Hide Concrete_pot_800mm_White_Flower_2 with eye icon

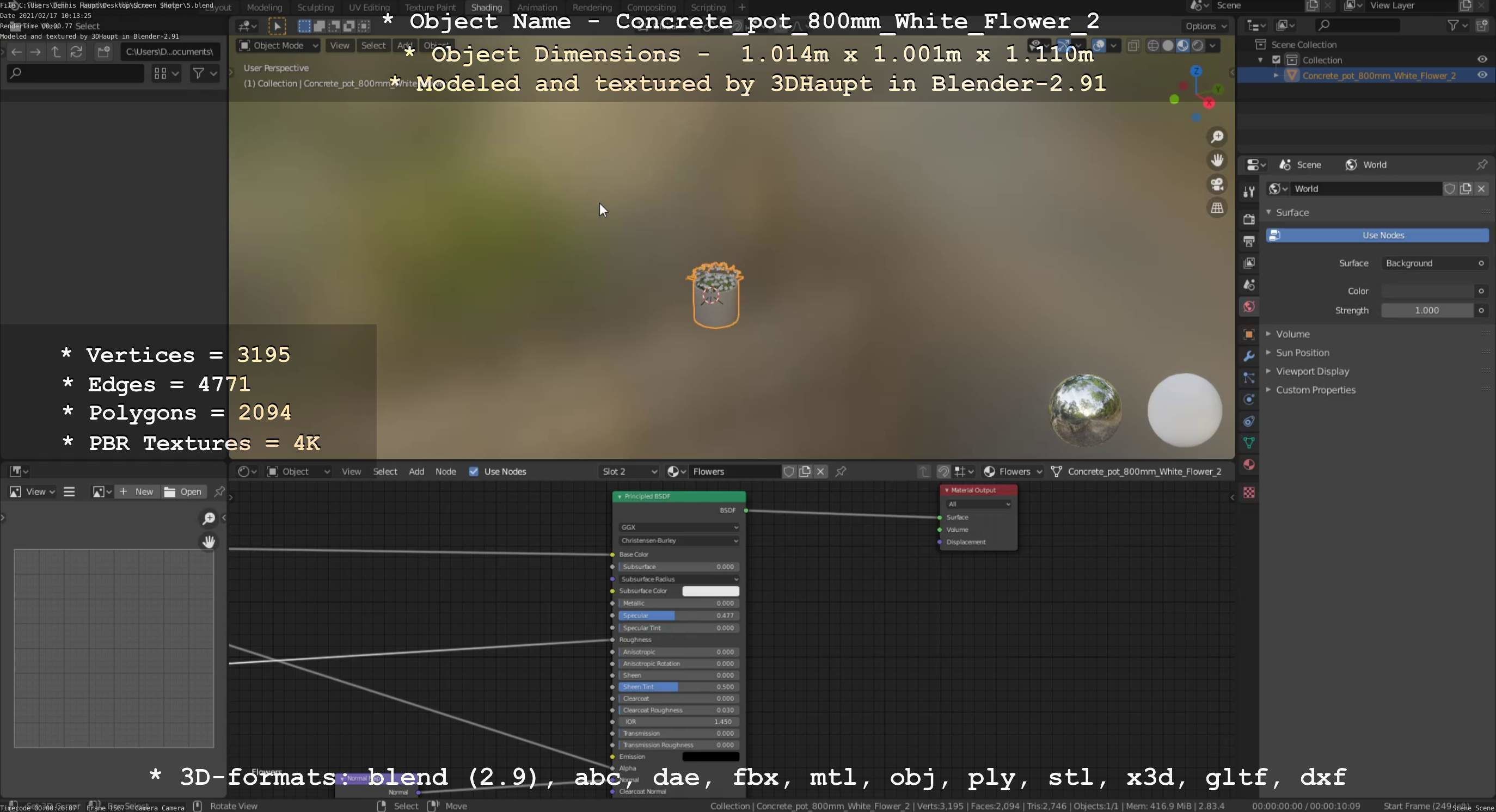coord(1481,76)
